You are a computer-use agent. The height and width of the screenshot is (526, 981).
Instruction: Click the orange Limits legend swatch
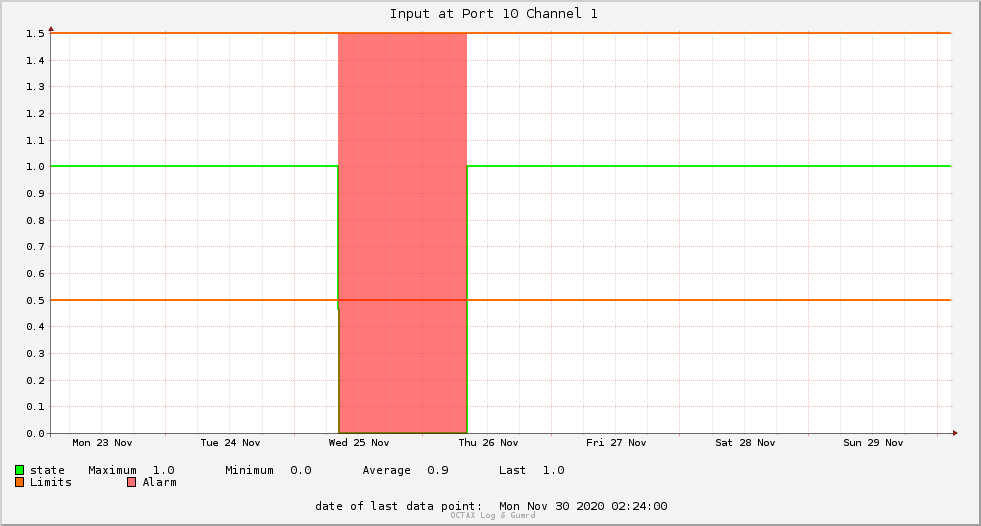click(19, 482)
